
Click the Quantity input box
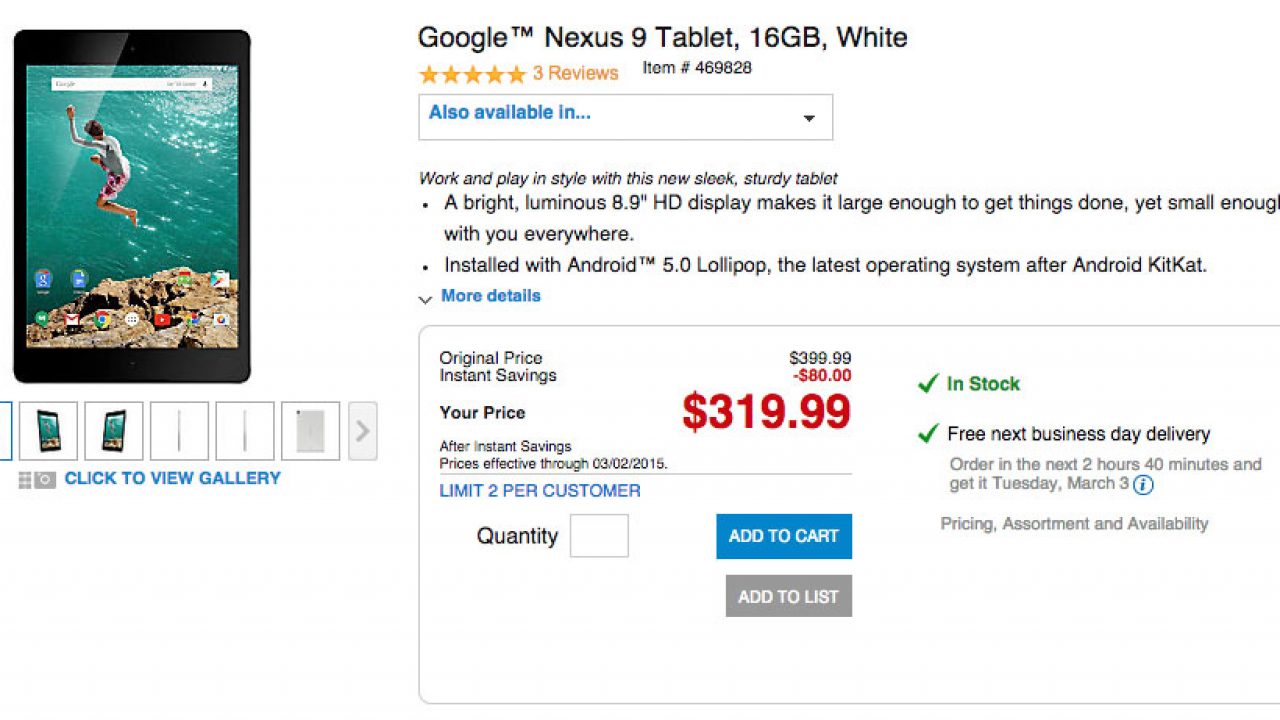pos(599,536)
